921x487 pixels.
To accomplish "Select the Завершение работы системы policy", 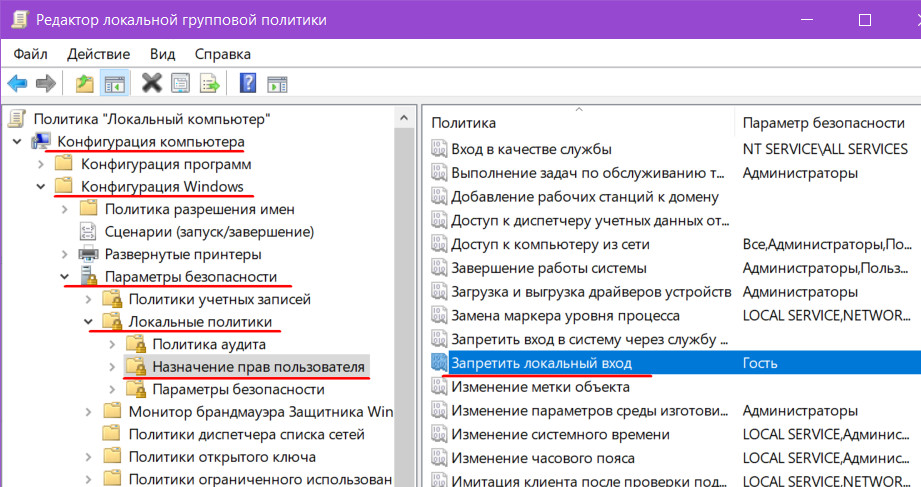I will 548,268.
